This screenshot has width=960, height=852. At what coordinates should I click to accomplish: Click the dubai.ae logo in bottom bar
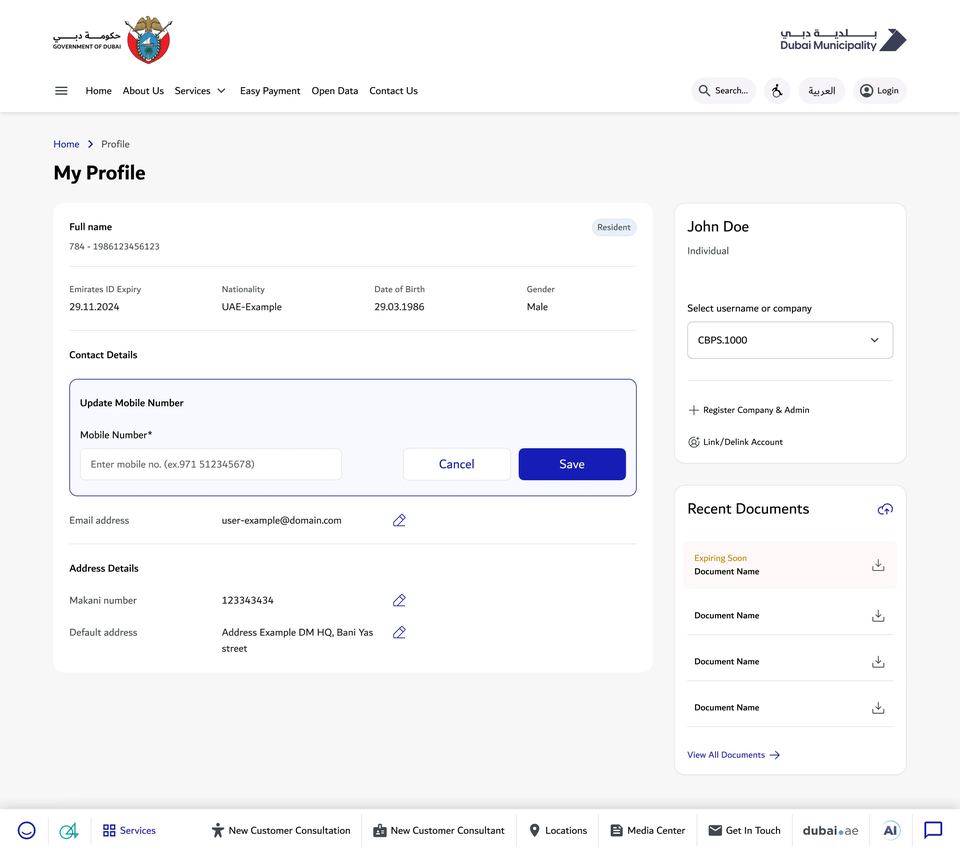pyautogui.click(x=830, y=831)
